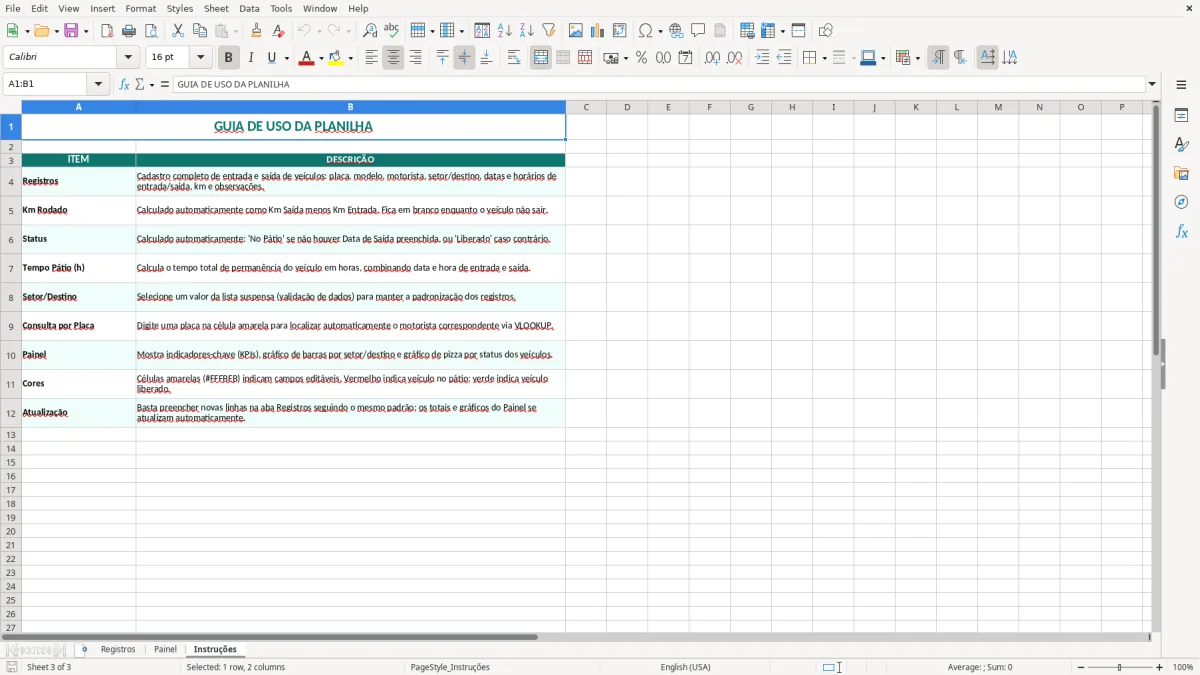The width and height of the screenshot is (1200, 675).
Task: Switch to the Registros sheet tab
Action: [118, 649]
